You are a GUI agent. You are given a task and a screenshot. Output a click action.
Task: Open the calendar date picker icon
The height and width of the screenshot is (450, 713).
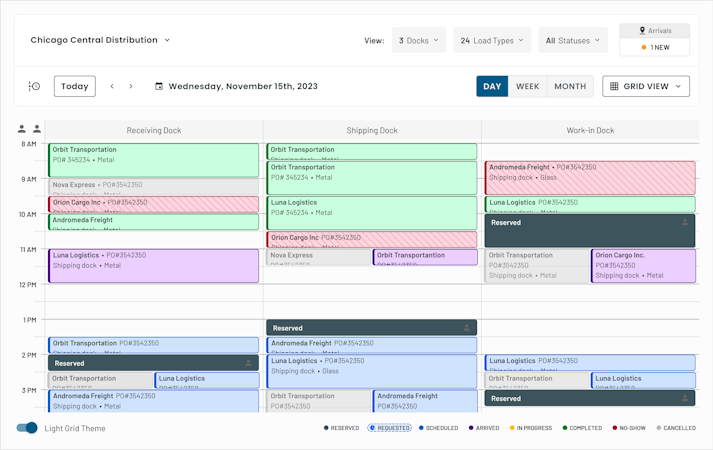pos(159,86)
